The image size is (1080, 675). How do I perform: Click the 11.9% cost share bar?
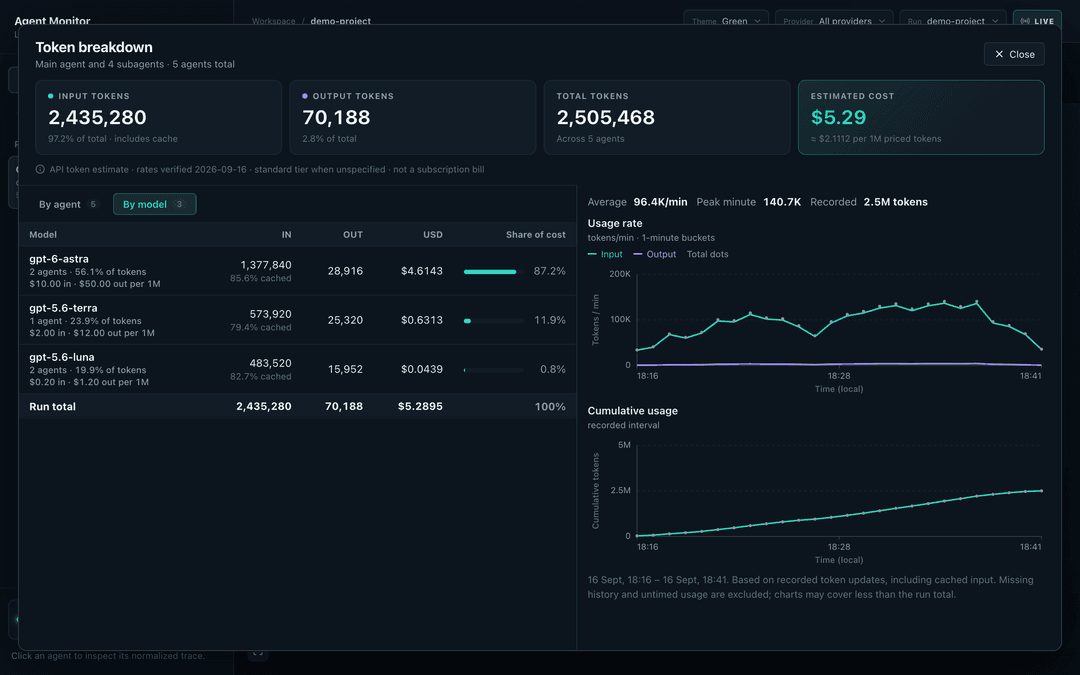(494, 320)
